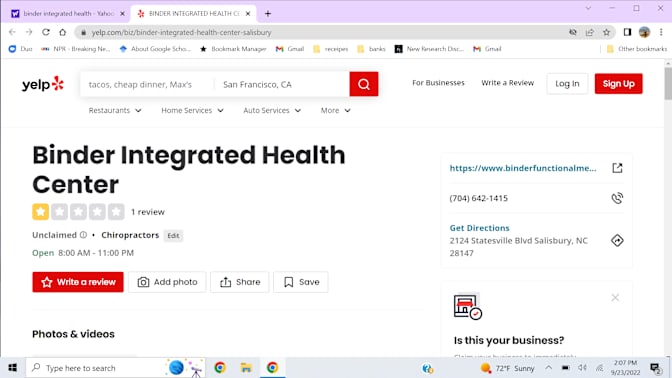Open the recipes bookmark folder
The height and width of the screenshot is (378, 672).
[331, 49]
